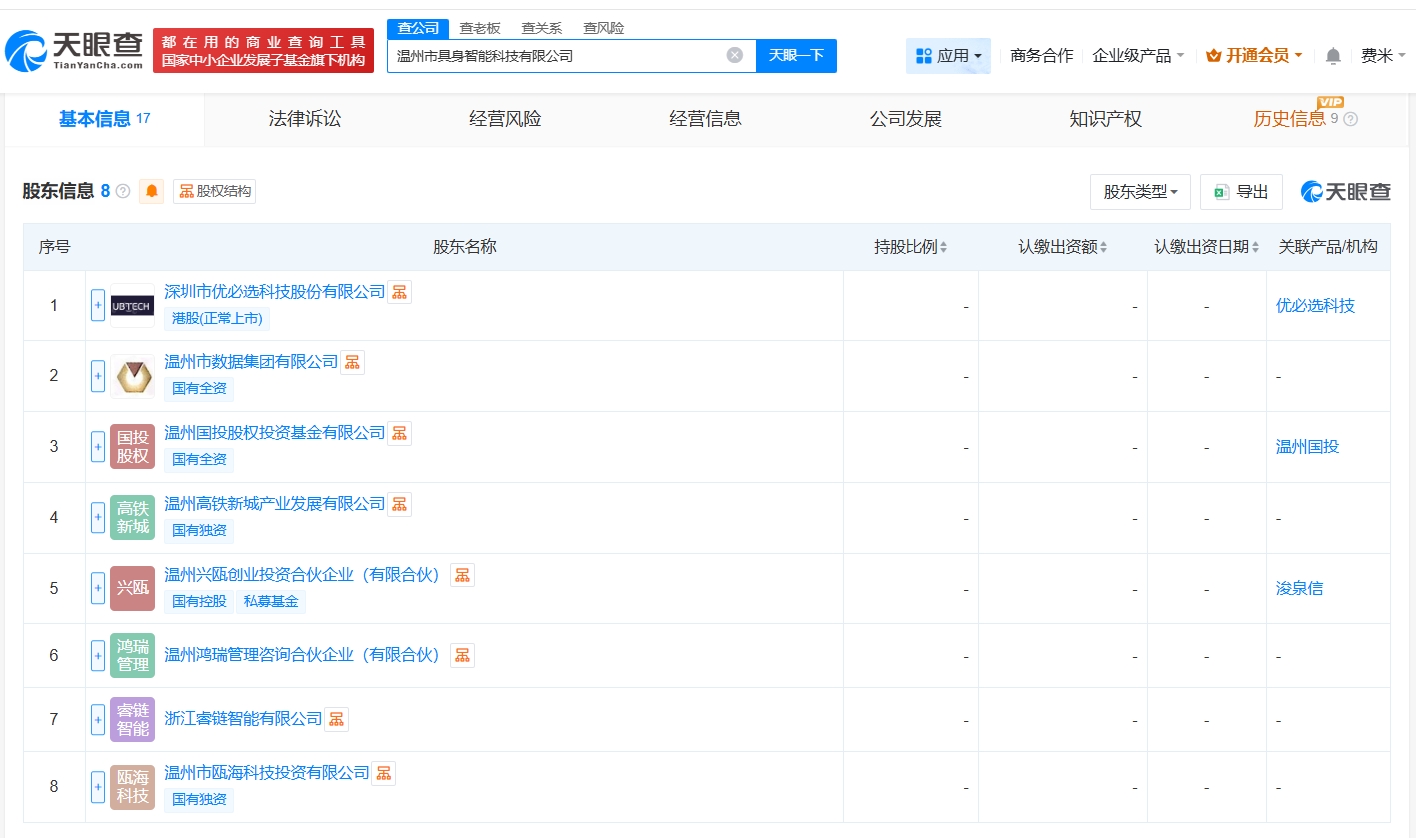Viewport: 1416px width, 838px height.
Task: Open equity structure icon for 温州鸿瑞管理咨询
Action: (x=462, y=655)
